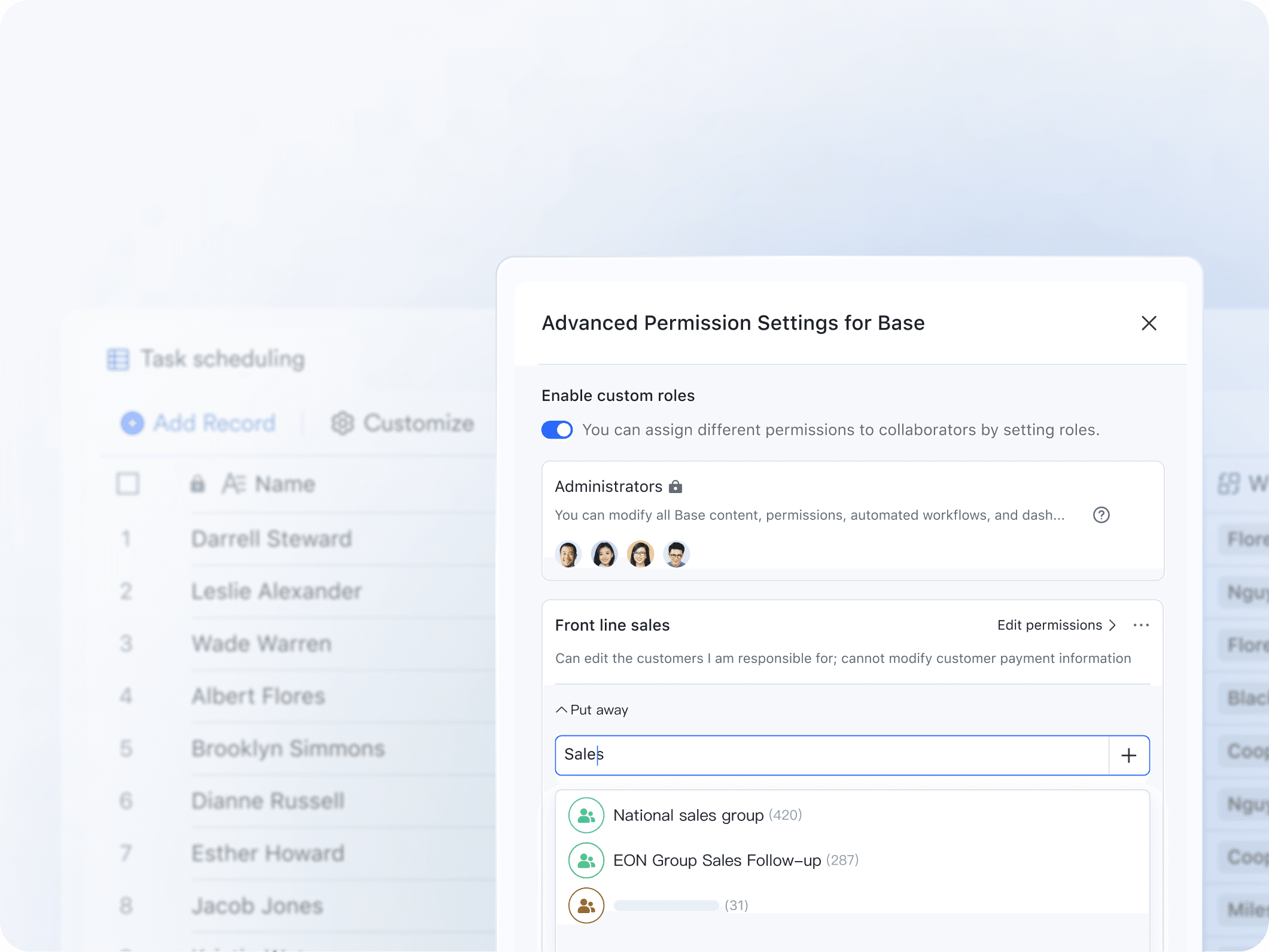1269x952 pixels.
Task: Click the National sales group icon
Action: tap(586, 816)
